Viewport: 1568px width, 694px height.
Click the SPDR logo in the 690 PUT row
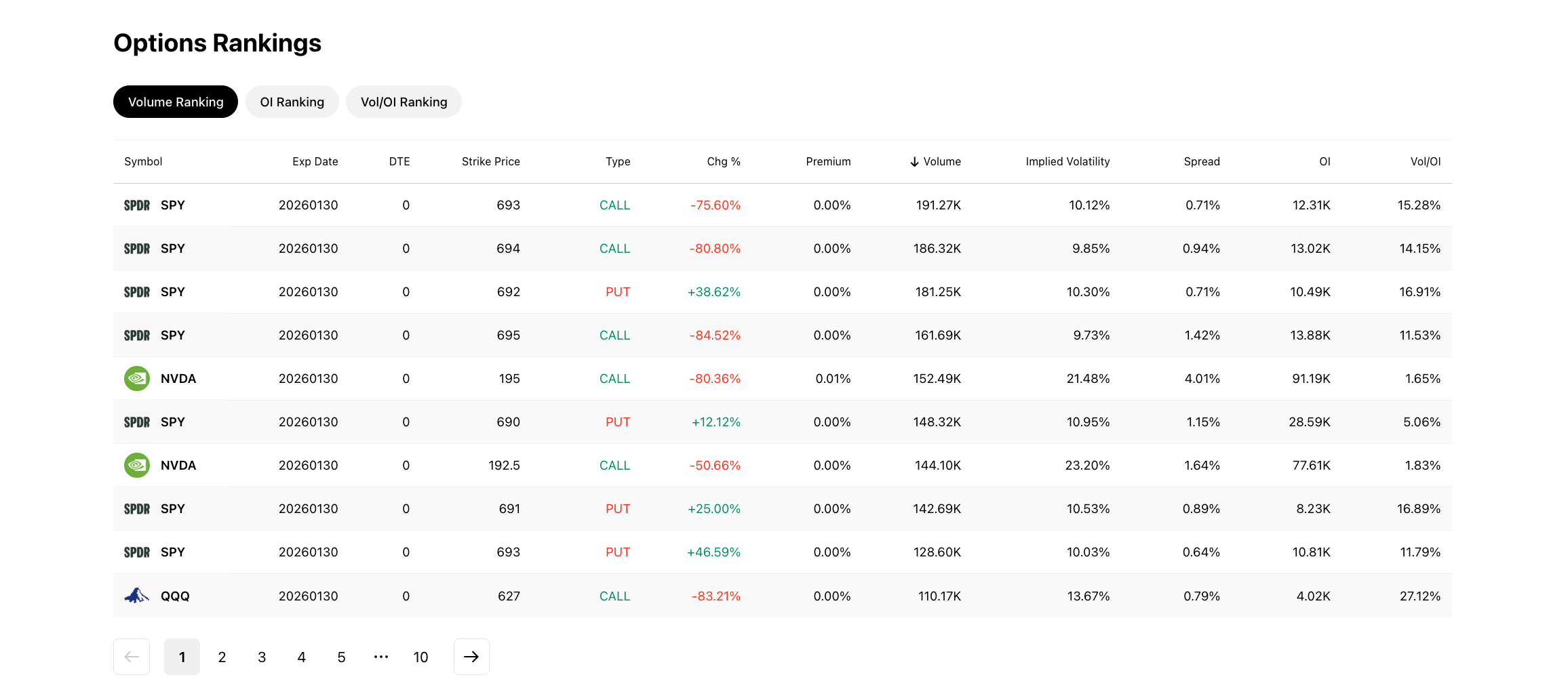coord(137,422)
